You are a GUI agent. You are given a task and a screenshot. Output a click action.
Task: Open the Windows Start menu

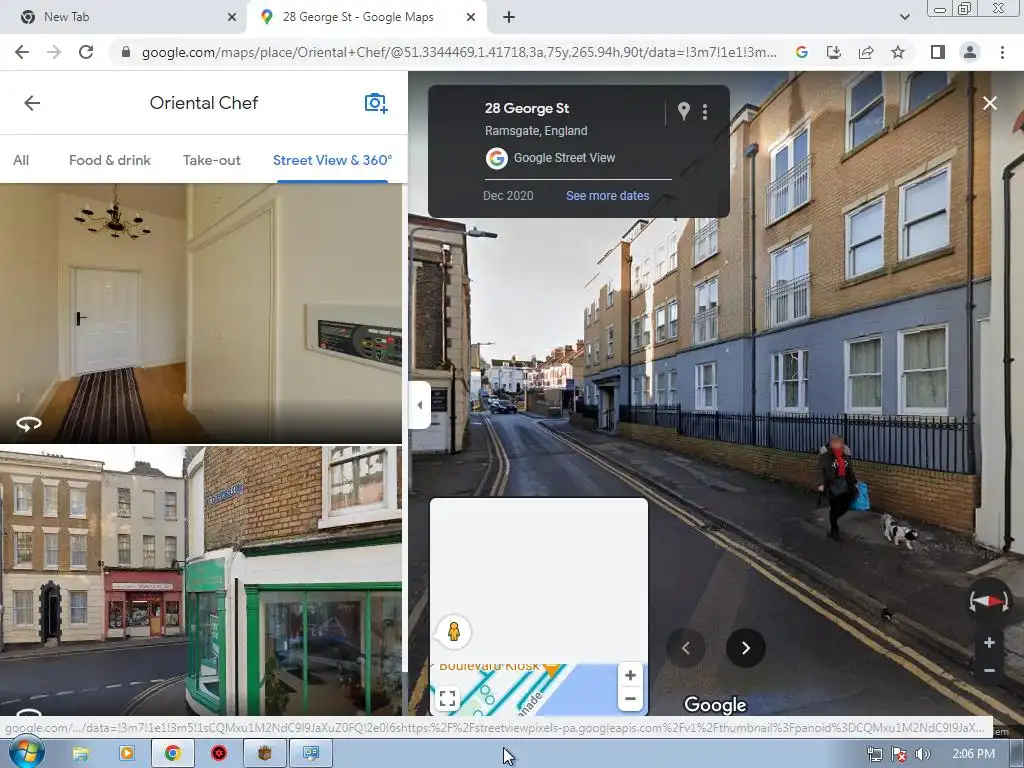[x=26, y=753]
